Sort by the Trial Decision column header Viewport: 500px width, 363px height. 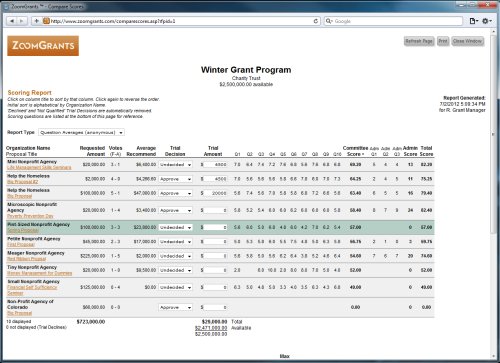point(175,151)
